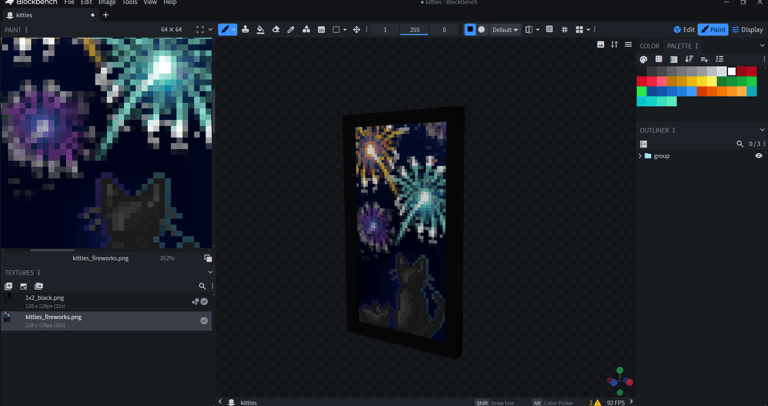Select the Paint Brush tool
The image size is (768, 406).
[x=225, y=29]
